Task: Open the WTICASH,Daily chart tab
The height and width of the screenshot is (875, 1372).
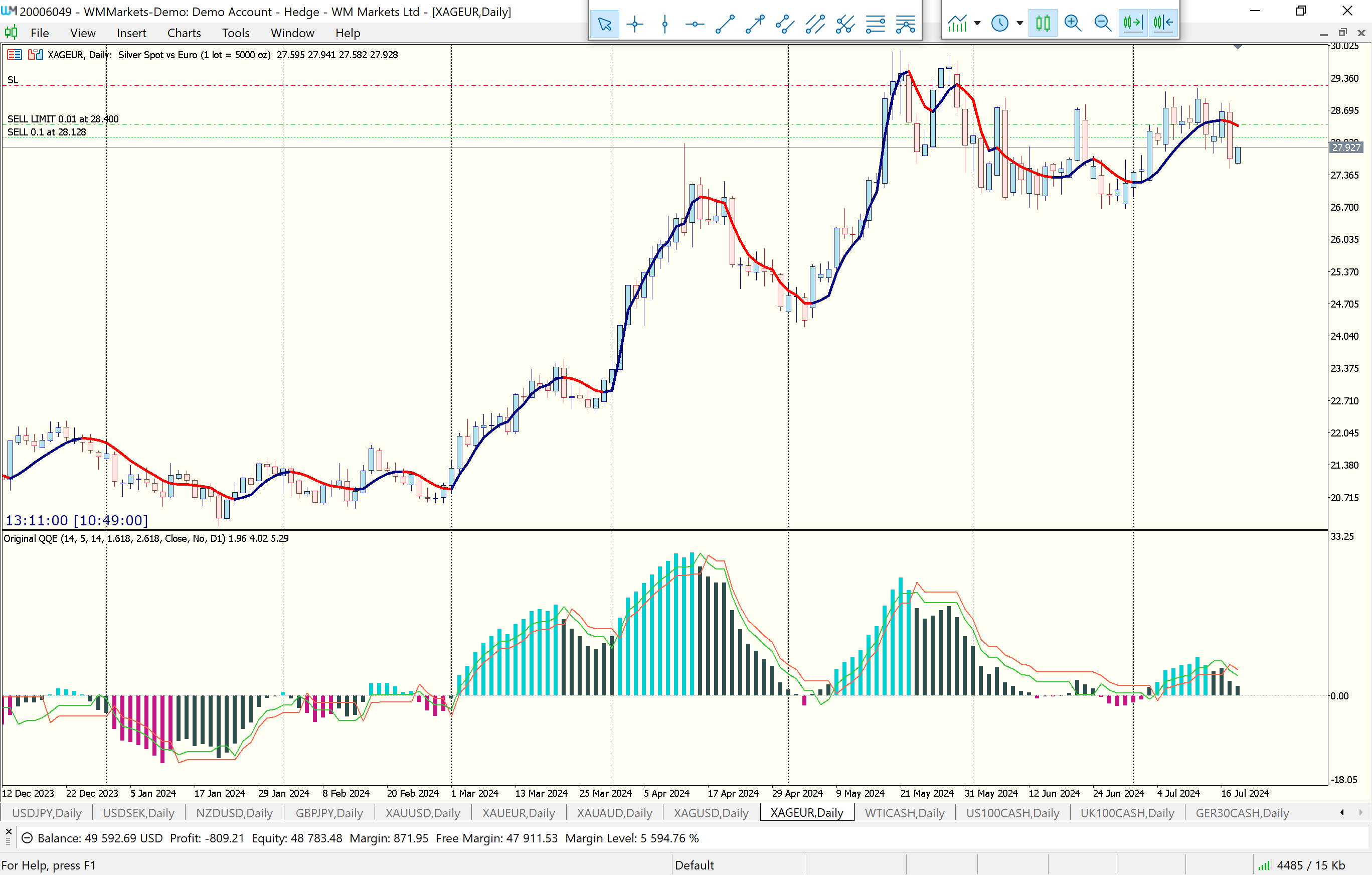Action: (904, 813)
